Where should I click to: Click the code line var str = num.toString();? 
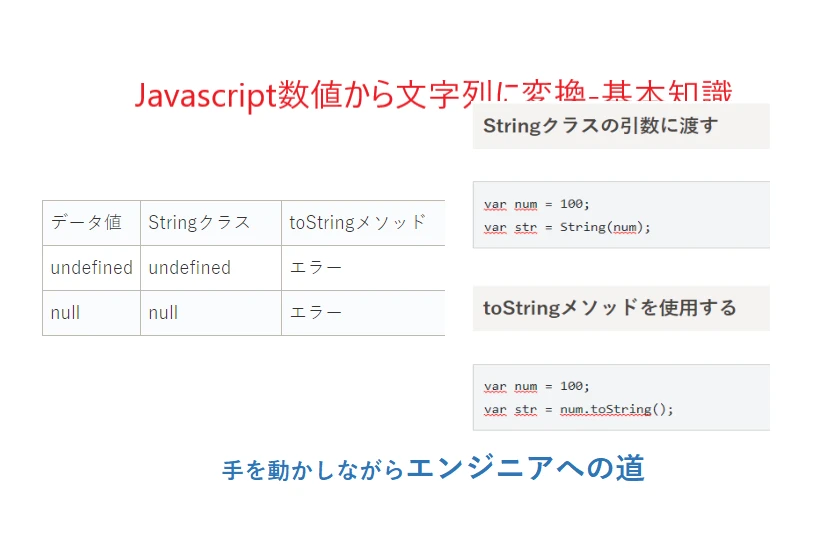coord(579,410)
